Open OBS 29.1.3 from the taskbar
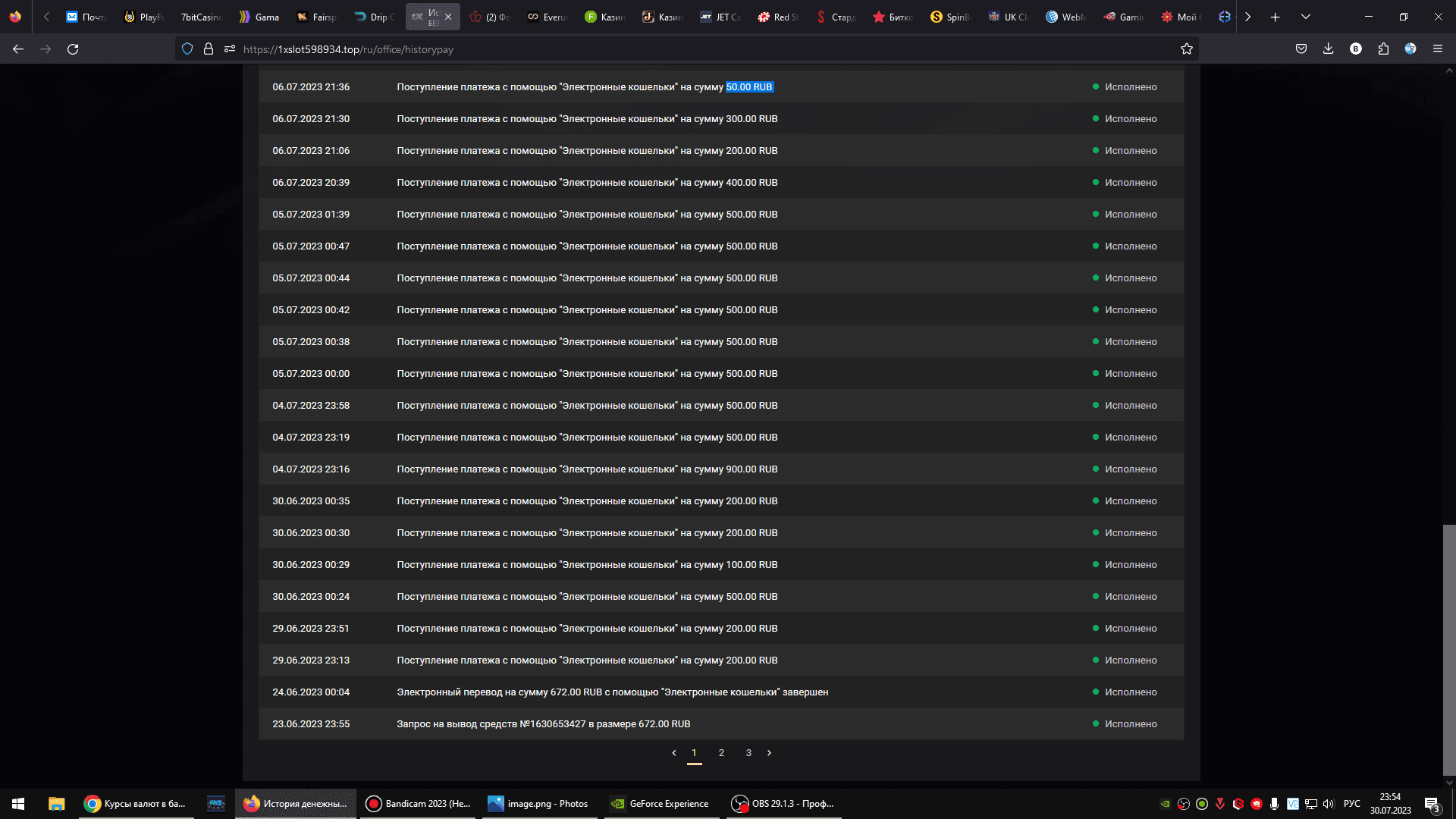The image size is (1456, 819). pyautogui.click(x=783, y=804)
